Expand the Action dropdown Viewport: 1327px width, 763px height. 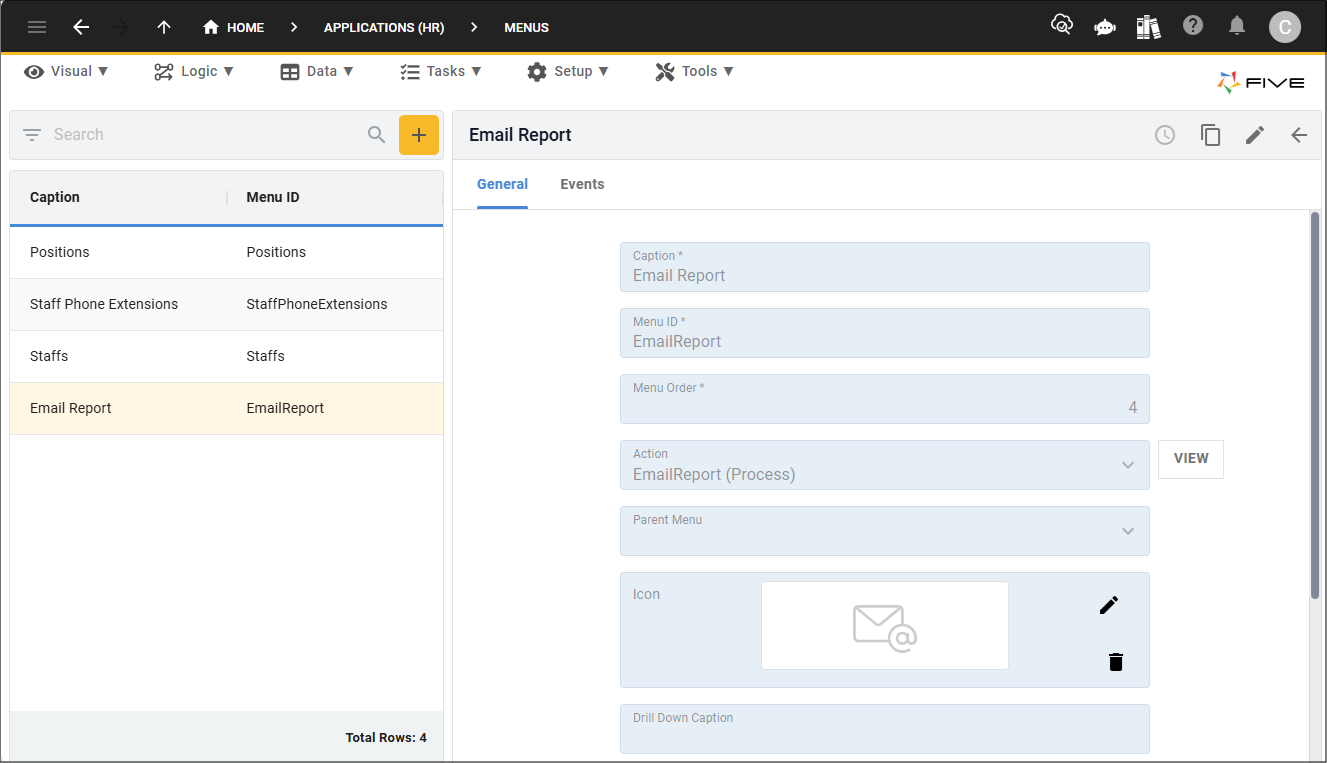click(x=1128, y=465)
